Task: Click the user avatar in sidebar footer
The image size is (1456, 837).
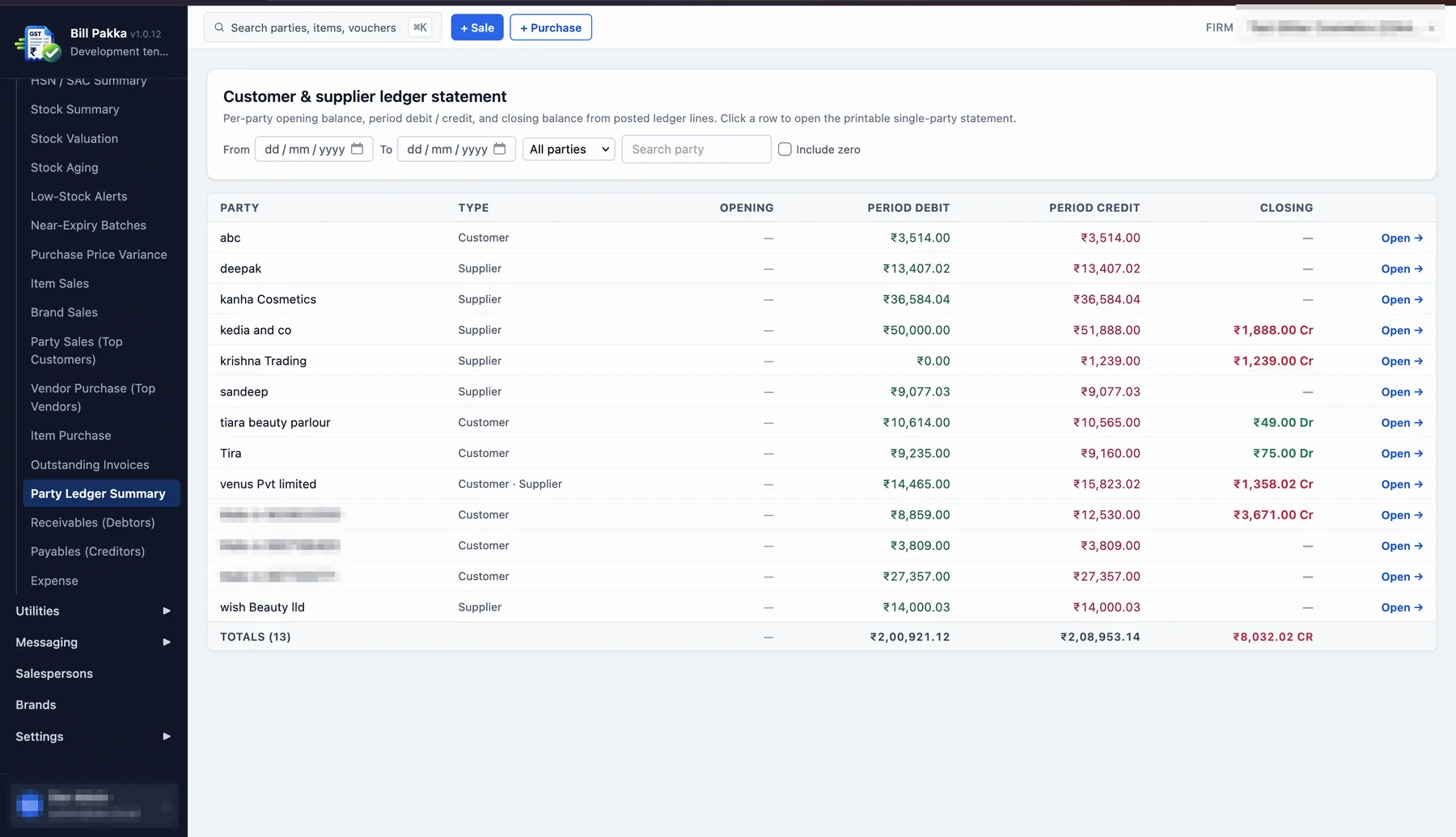Action: [x=29, y=805]
